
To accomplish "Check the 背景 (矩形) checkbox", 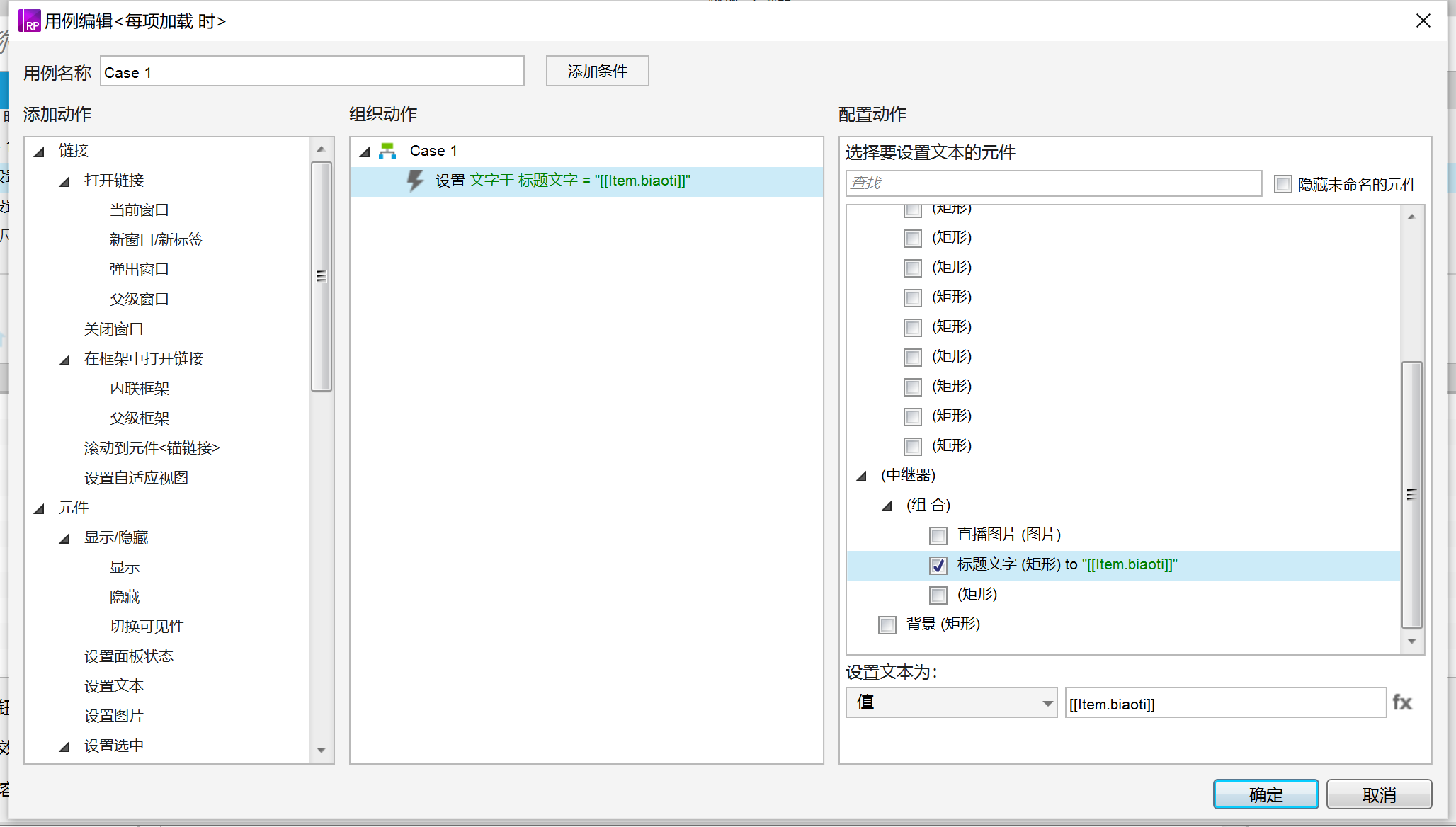I will [x=887, y=624].
